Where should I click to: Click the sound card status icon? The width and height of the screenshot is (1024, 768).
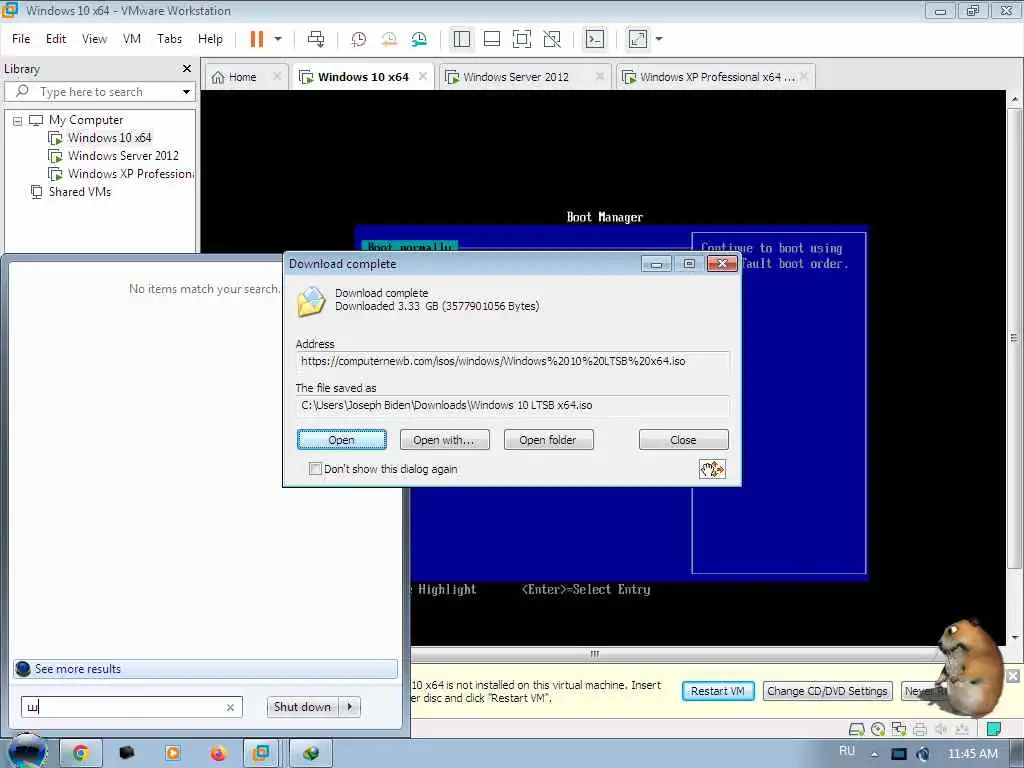941,729
